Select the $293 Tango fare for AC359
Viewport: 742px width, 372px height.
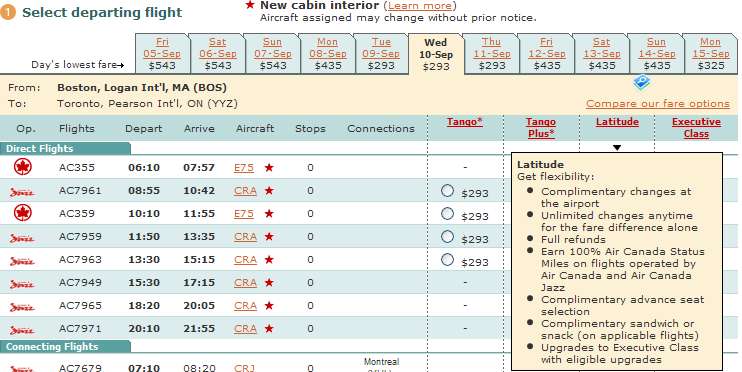point(447,214)
